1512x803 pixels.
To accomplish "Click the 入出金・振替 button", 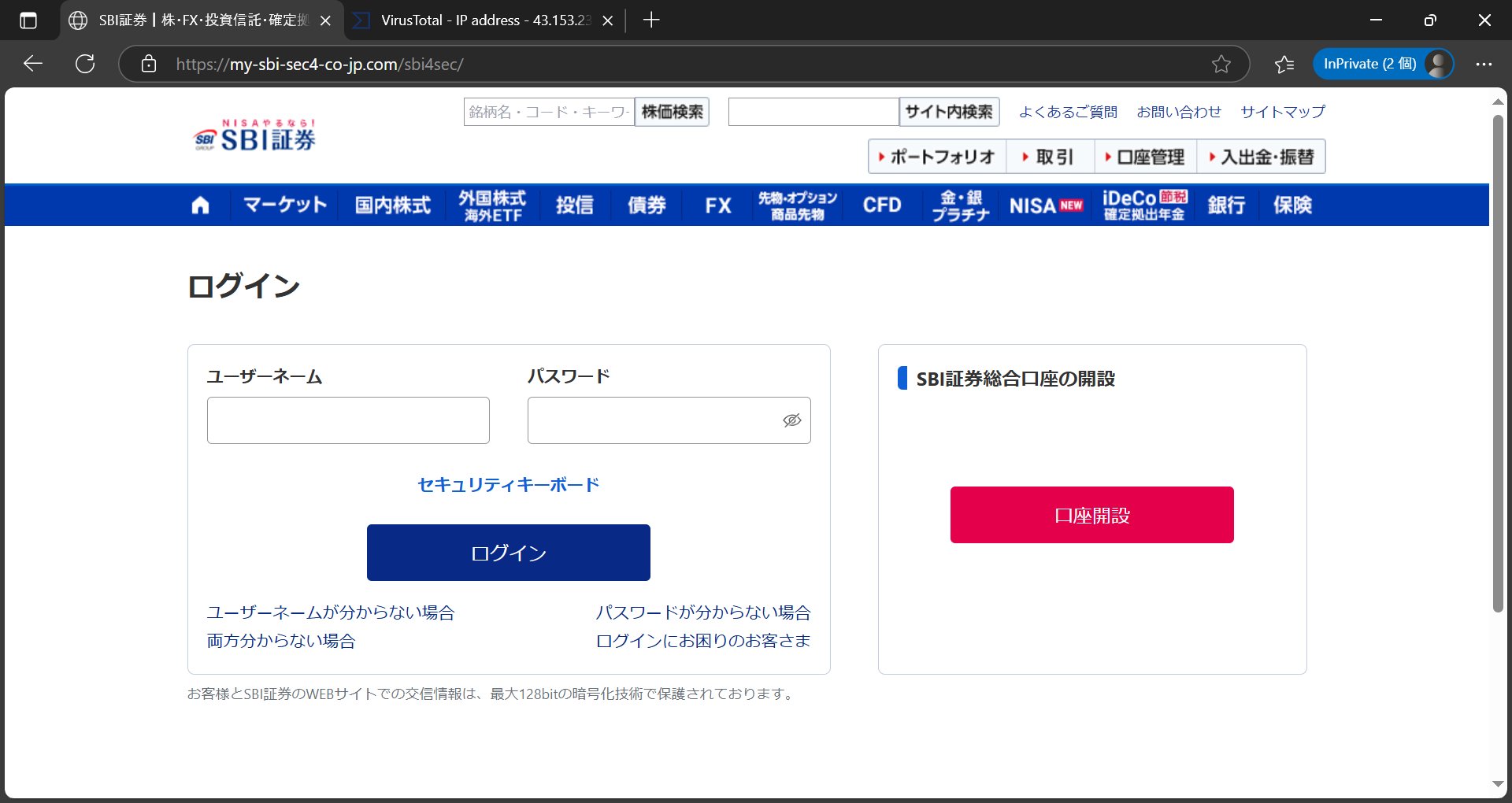I will tap(1261, 157).
